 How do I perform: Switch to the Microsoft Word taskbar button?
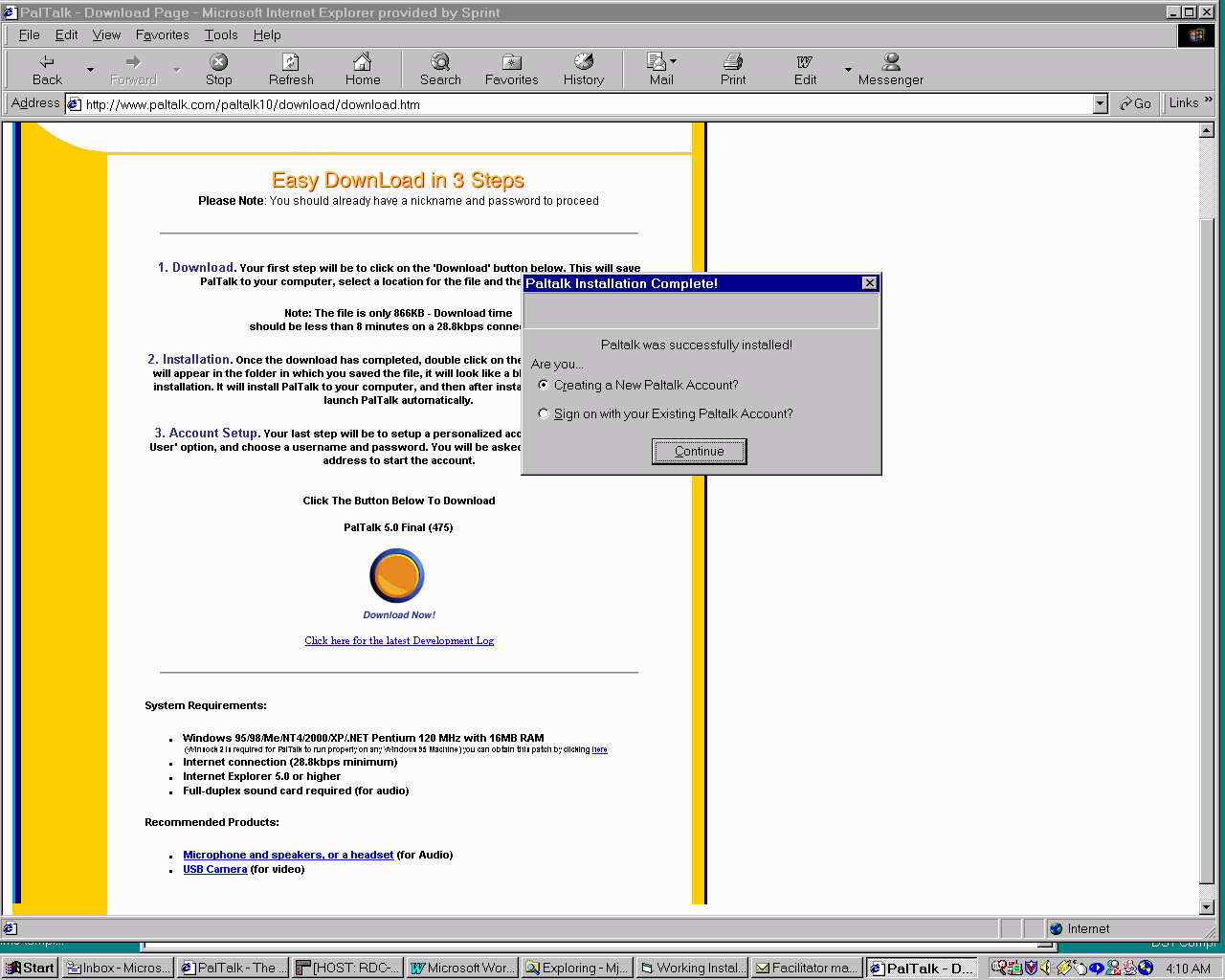pos(461,968)
